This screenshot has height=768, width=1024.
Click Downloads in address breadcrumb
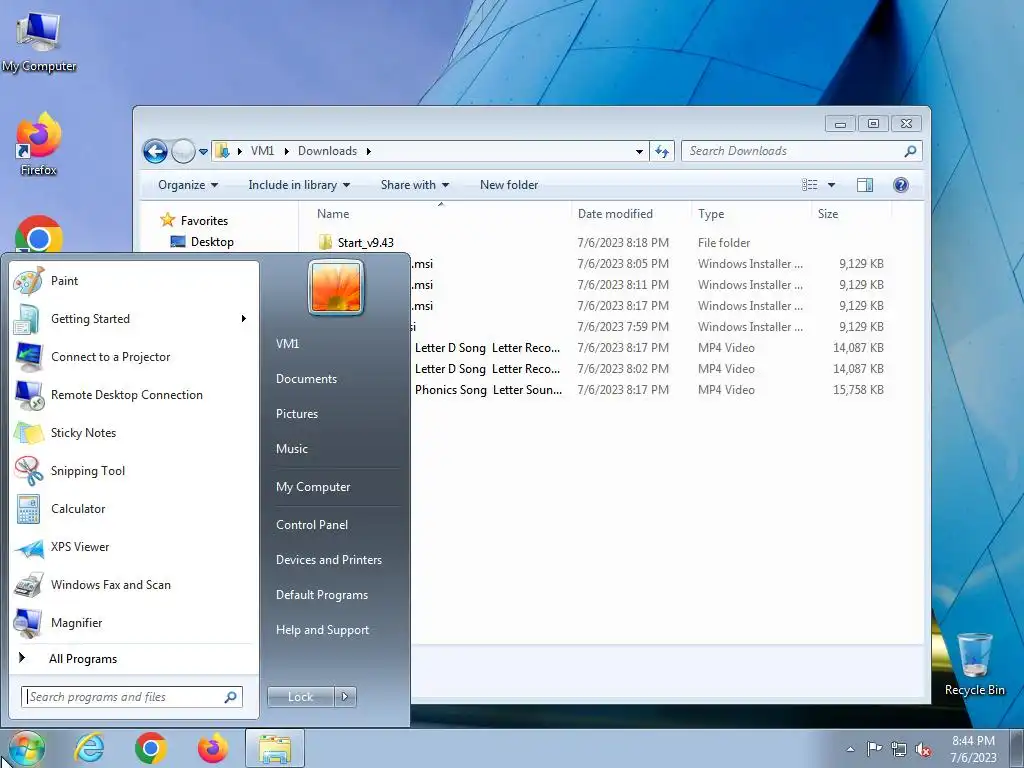pyautogui.click(x=327, y=152)
